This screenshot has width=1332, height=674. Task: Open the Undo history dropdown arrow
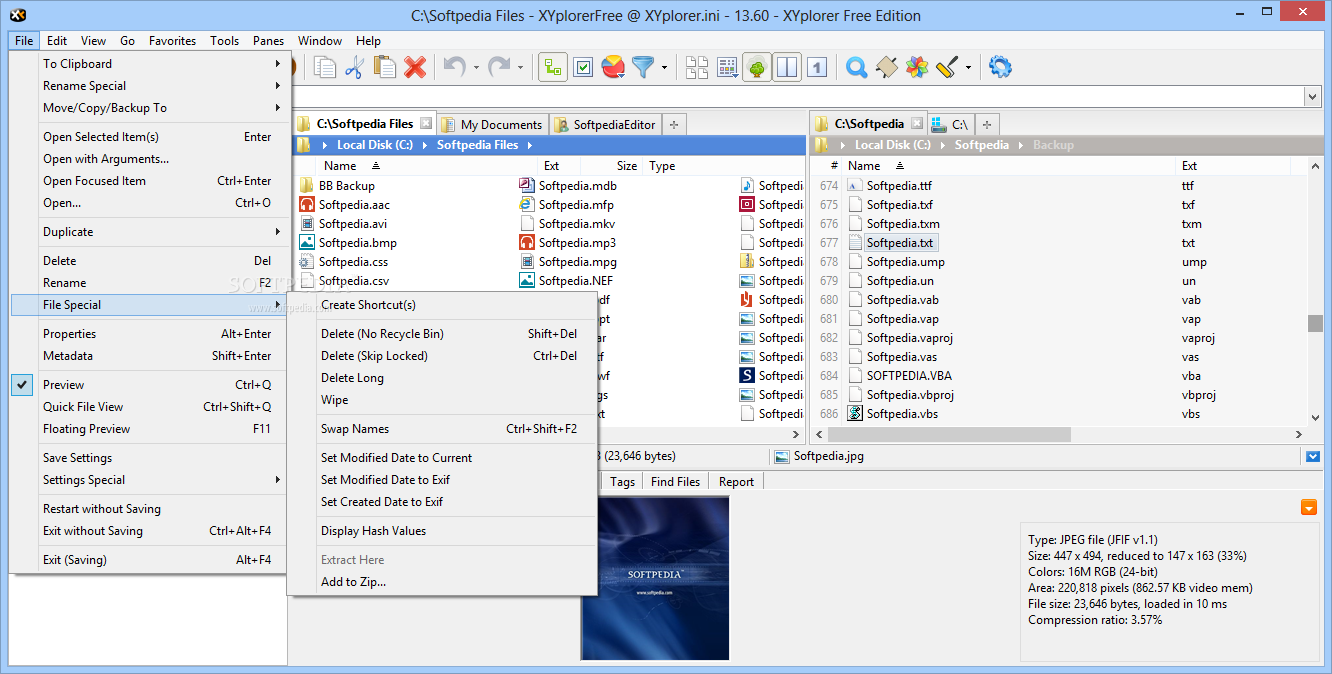(x=476, y=68)
